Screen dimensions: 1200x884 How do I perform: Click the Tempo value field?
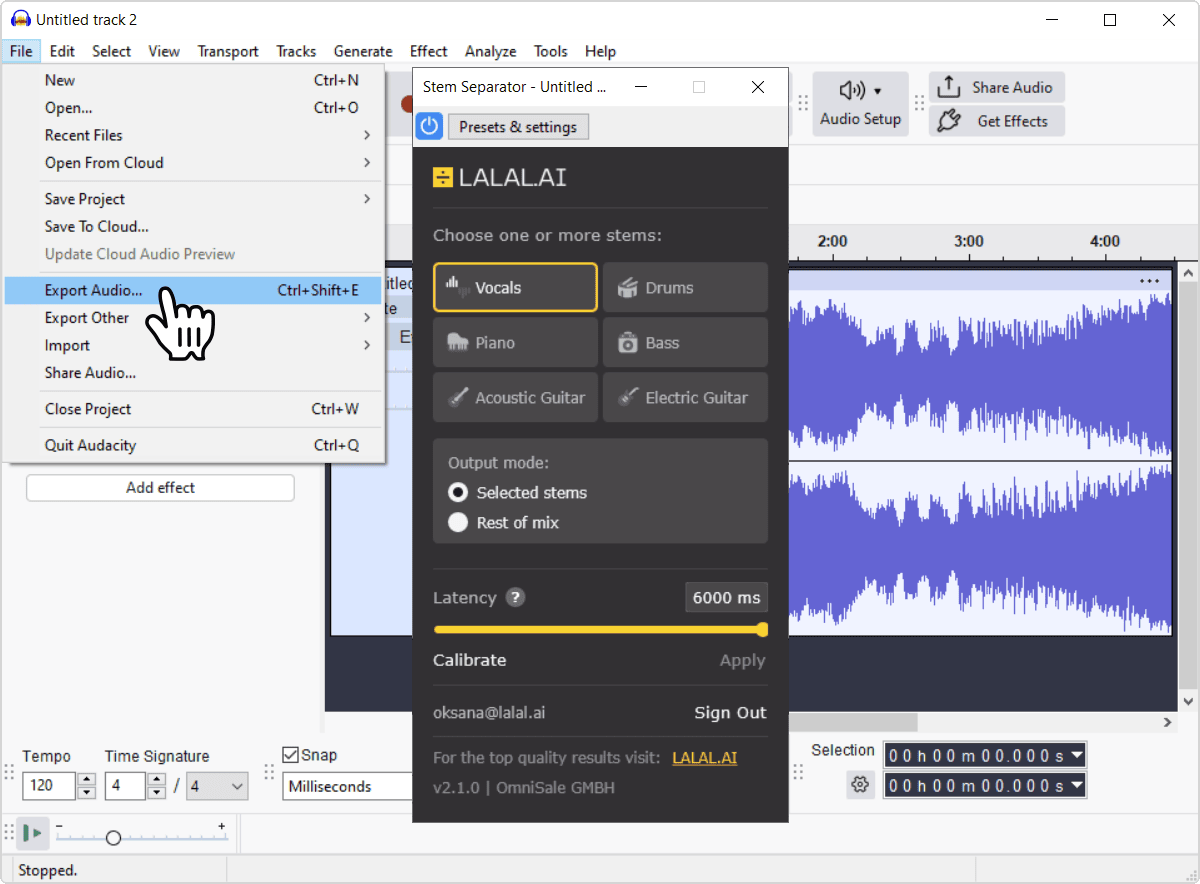pos(48,786)
